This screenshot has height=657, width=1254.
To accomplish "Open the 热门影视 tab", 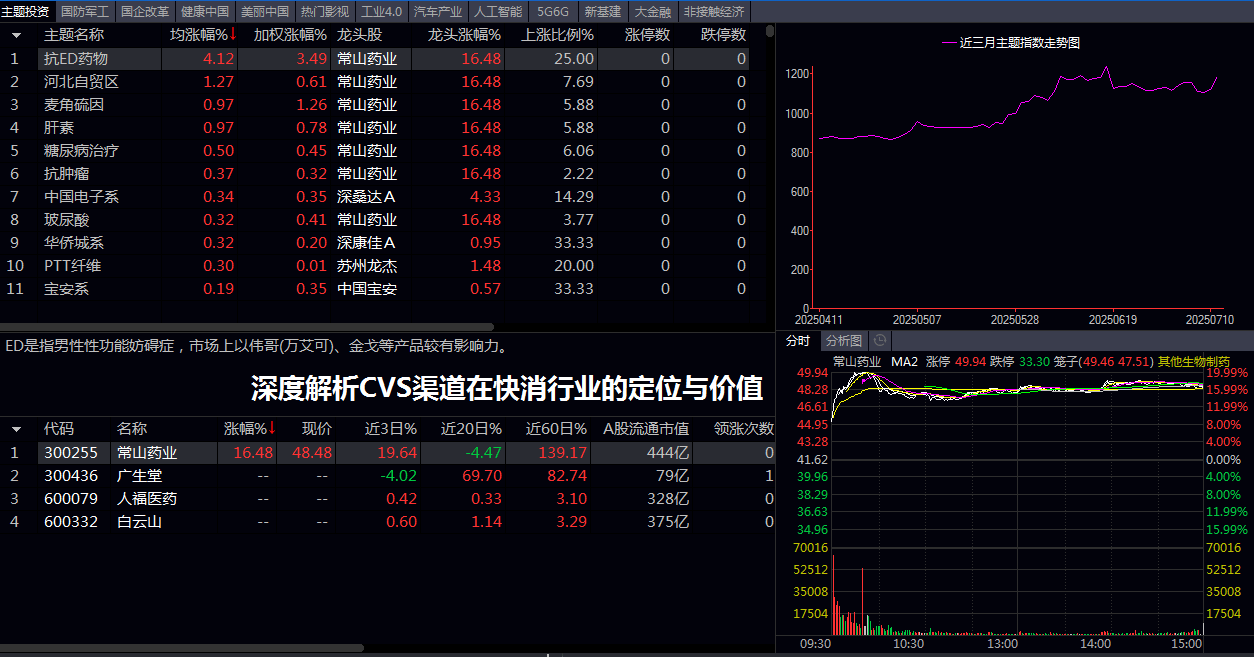I will click(325, 12).
